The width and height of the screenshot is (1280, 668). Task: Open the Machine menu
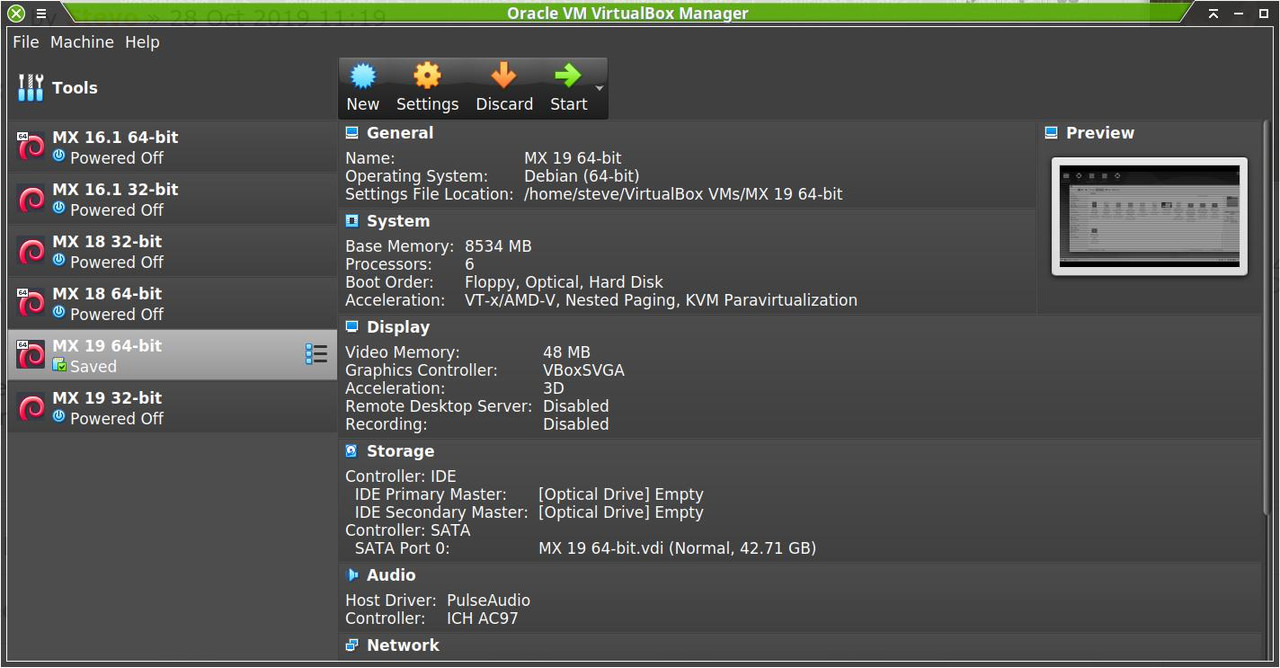(x=82, y=42)
